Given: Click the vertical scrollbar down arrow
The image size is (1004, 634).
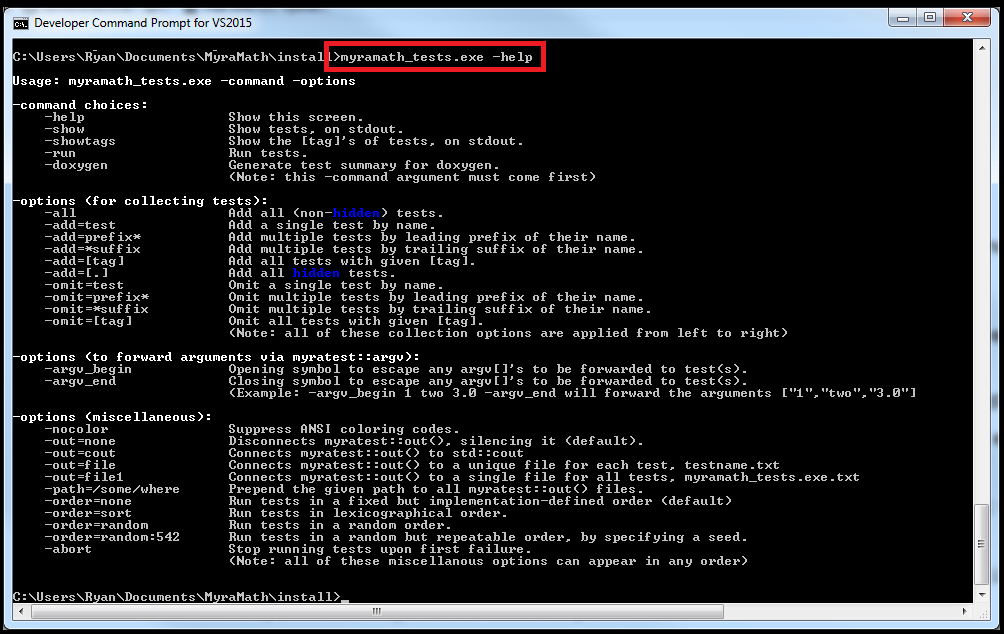Looking at the screenshot, I should coord(982,595).
